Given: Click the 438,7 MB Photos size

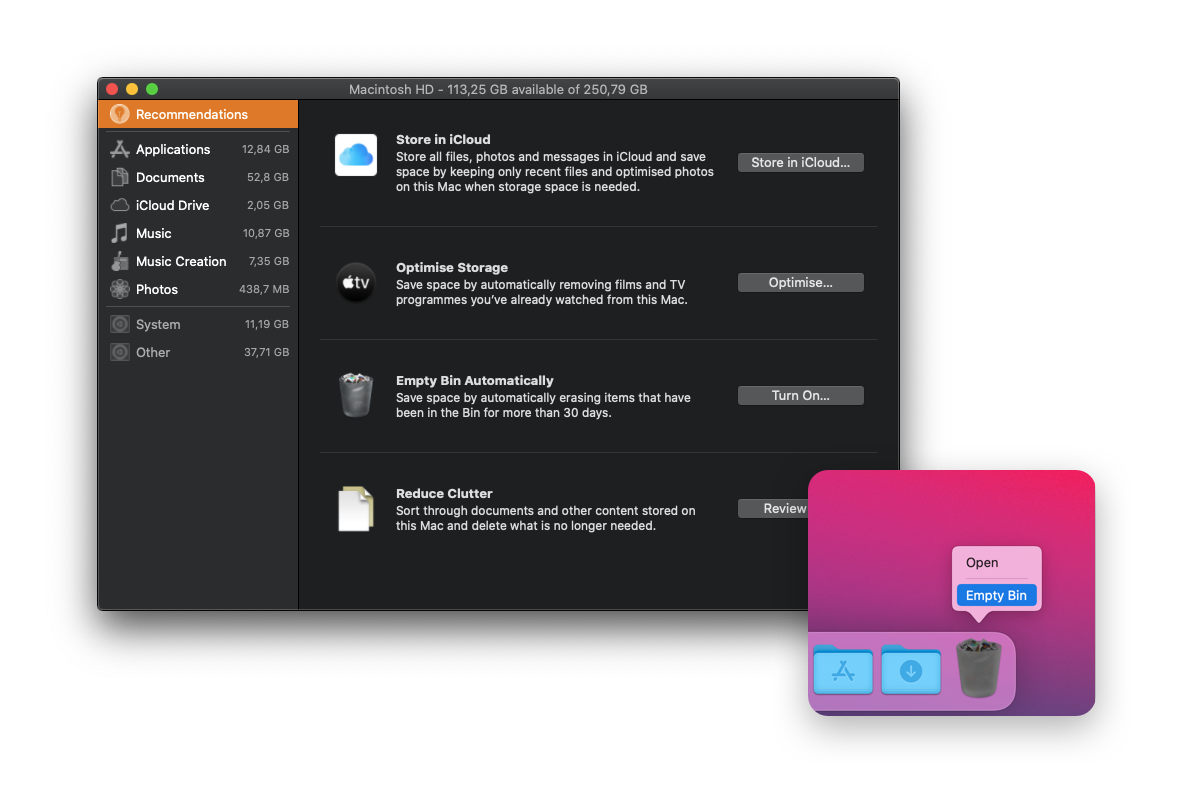Looking at the screenshot, I should tap(266, 289).
